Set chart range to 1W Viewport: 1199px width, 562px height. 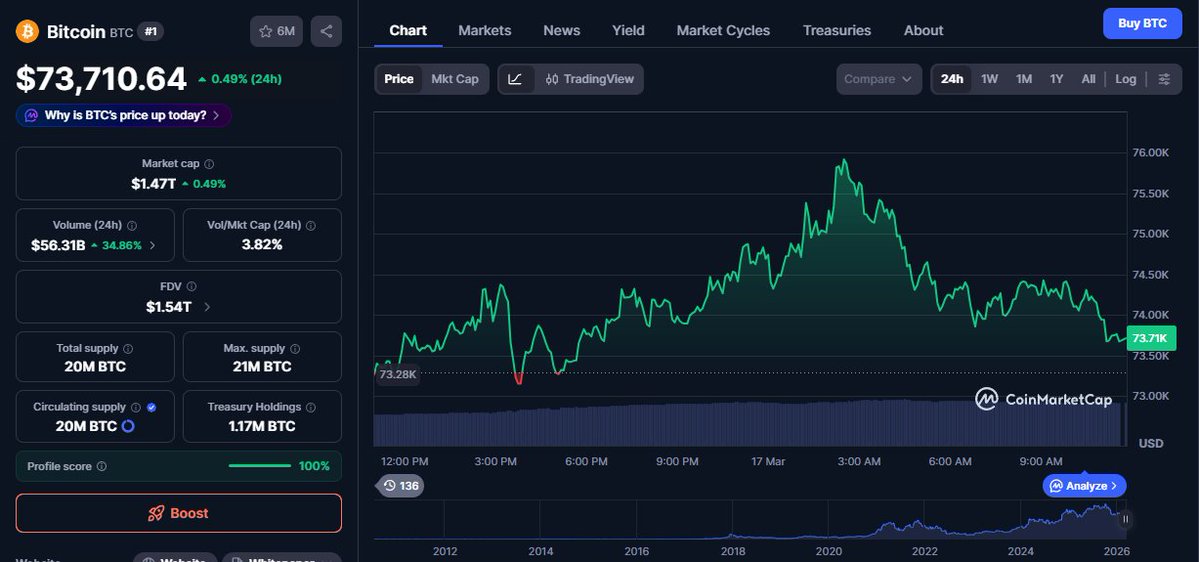(x=989, y=80)
